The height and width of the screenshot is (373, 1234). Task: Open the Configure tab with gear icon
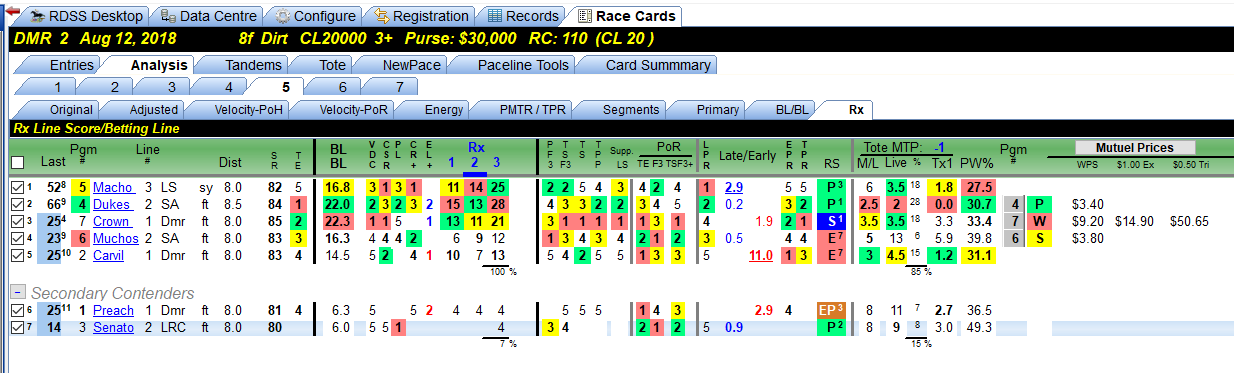[316, 16]
